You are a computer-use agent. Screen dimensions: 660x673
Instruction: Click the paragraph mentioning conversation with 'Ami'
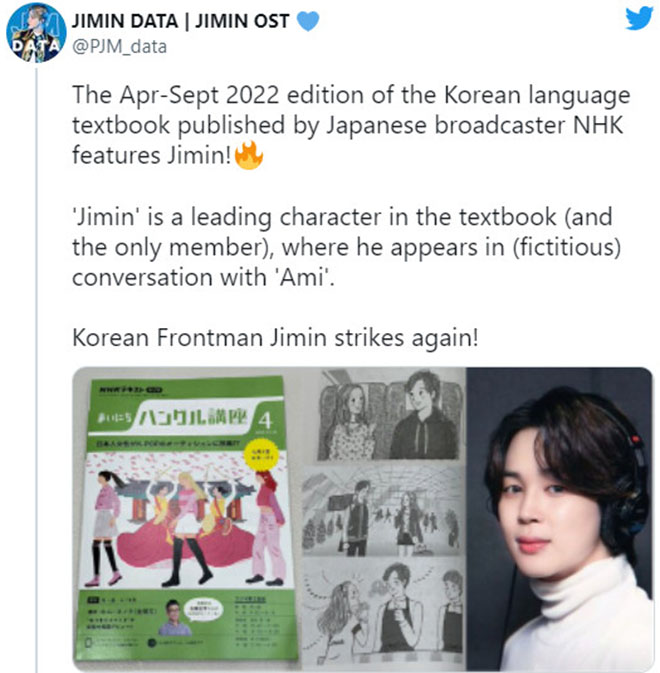click(x=342, y=247)
